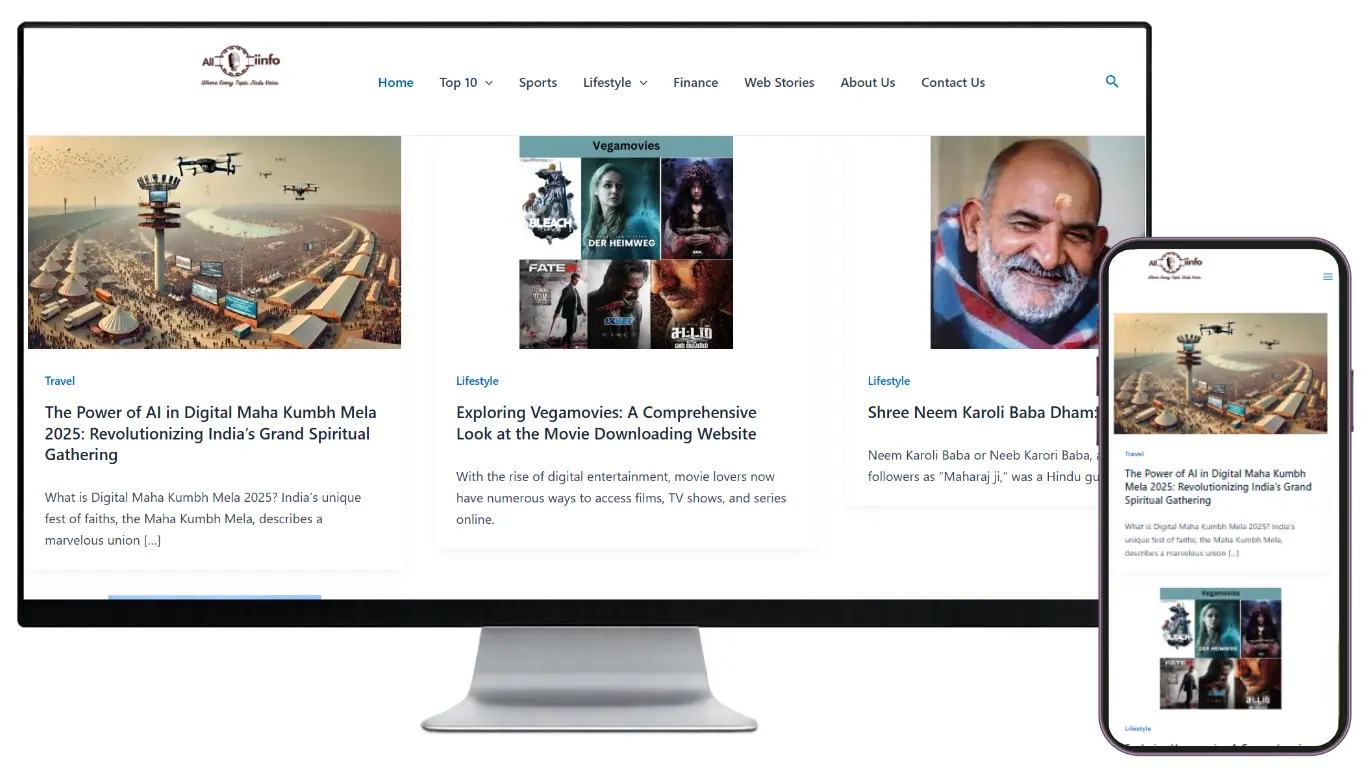Screen dimensions: 1366x768
Task: Click the All iinfo logo on desktop
Action: click(240, 66)
